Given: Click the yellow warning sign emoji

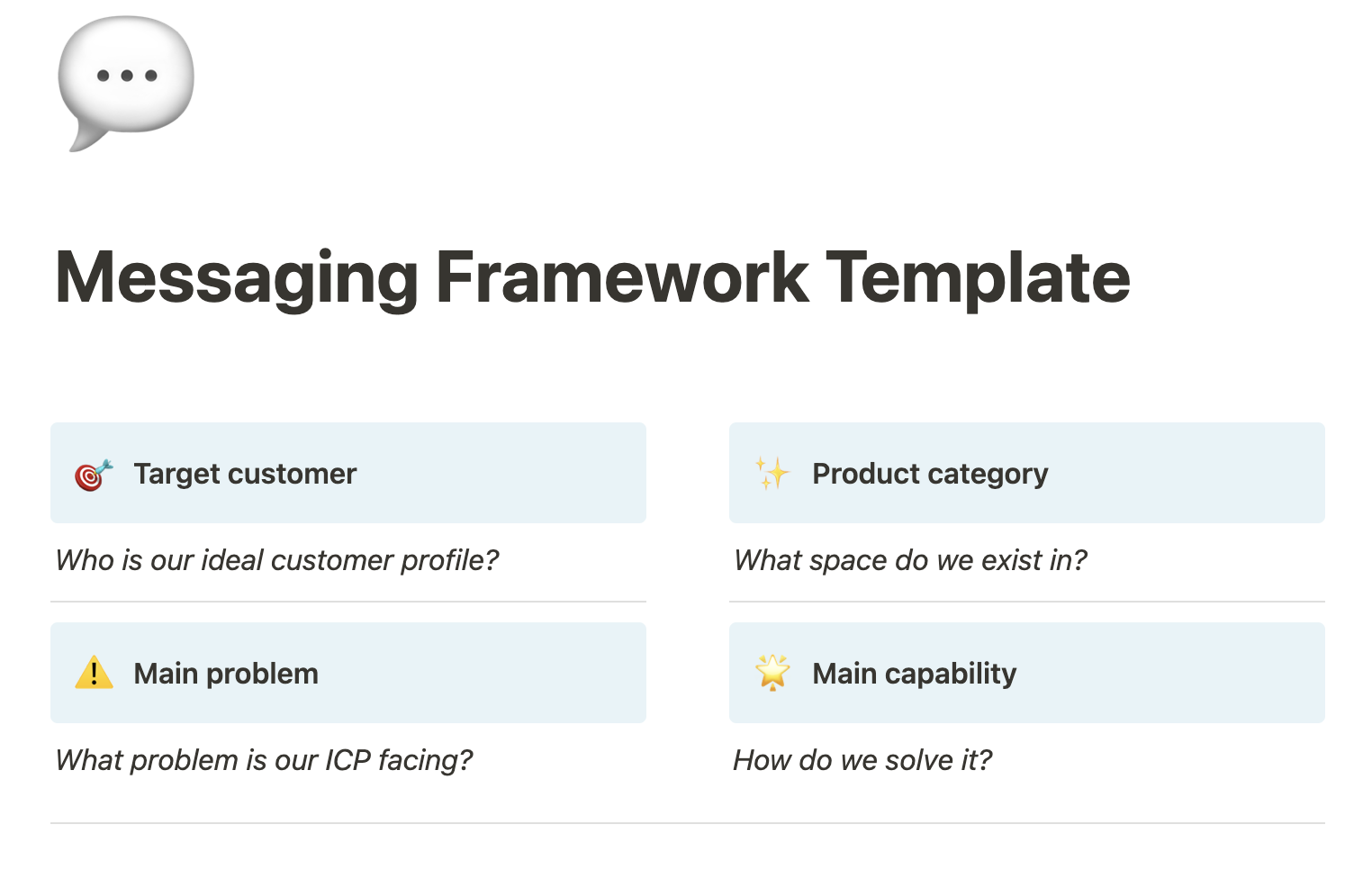Looking at the screenshot, I should point(94,673).
